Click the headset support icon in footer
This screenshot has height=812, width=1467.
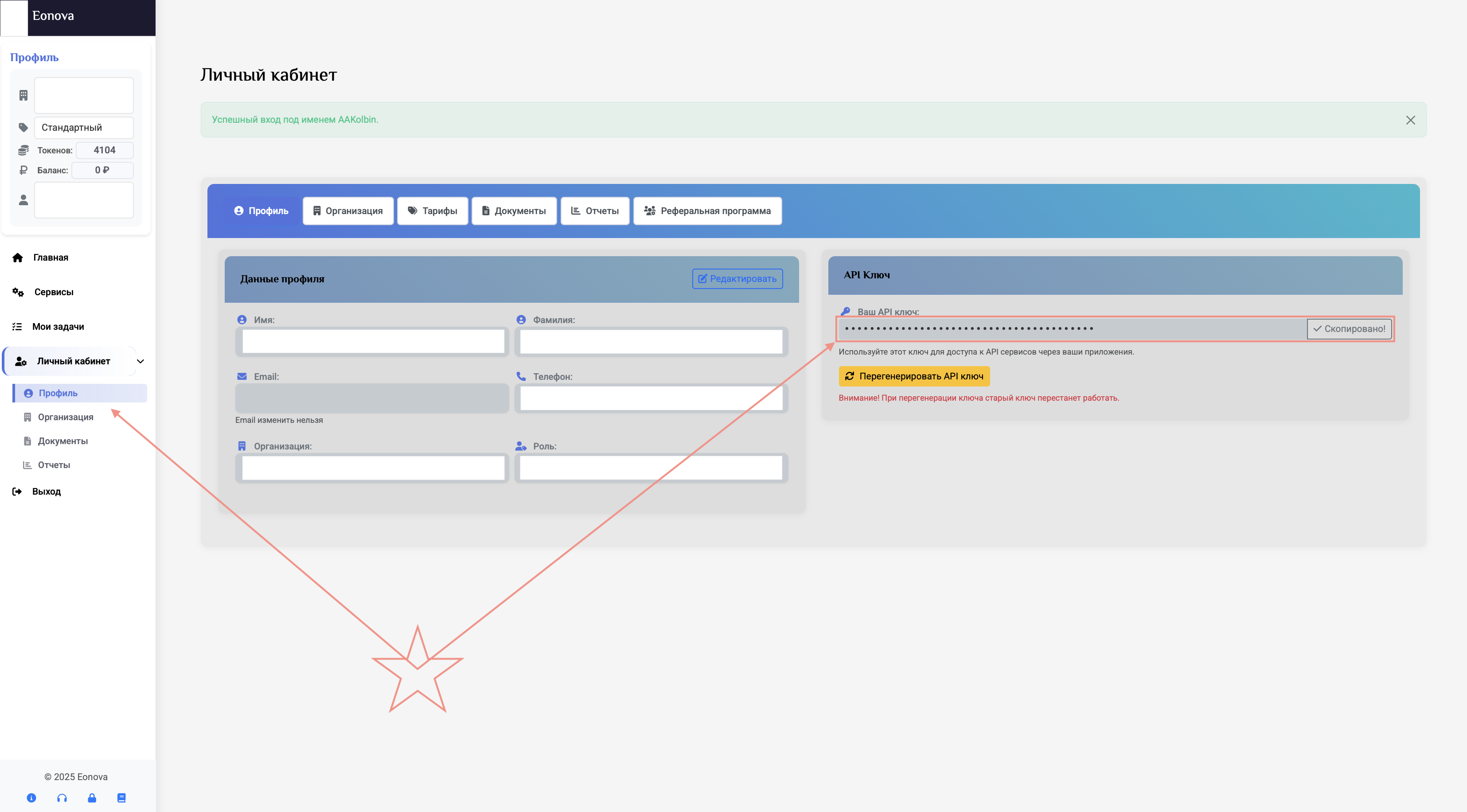(62, 798)
